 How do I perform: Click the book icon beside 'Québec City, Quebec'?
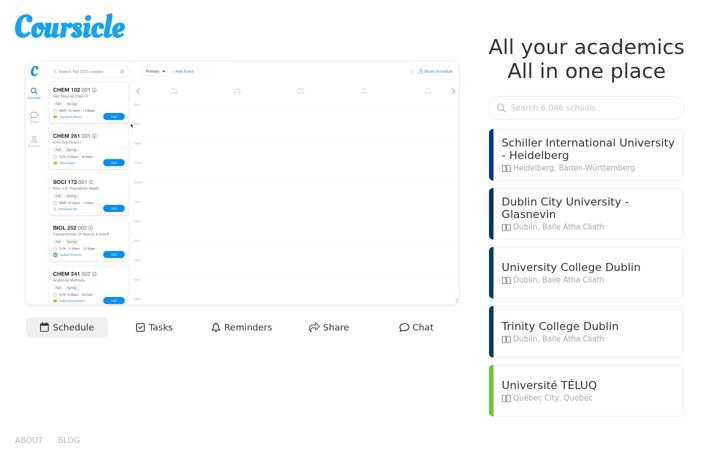click(506, 398)
